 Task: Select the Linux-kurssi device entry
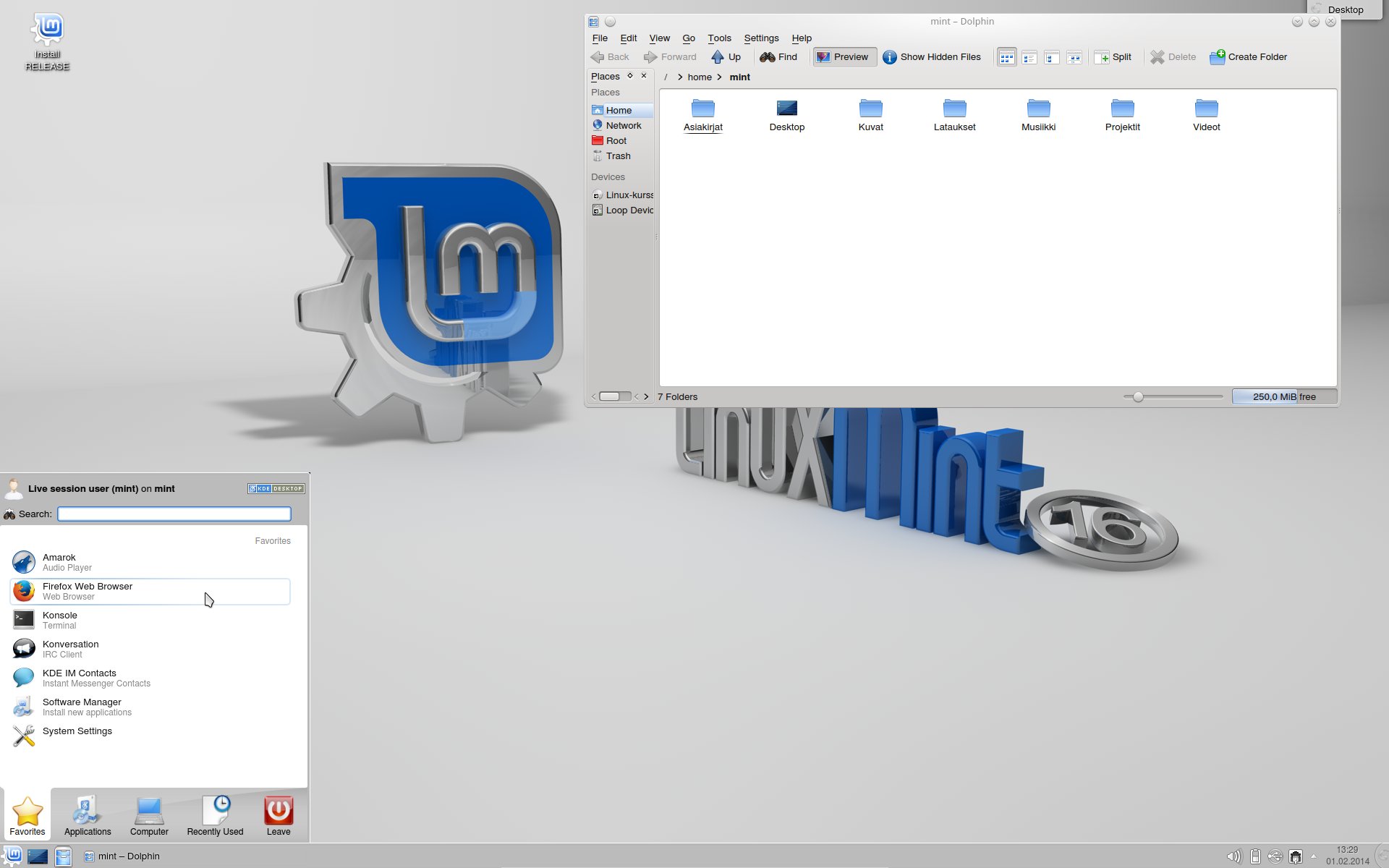click(621, 195)
